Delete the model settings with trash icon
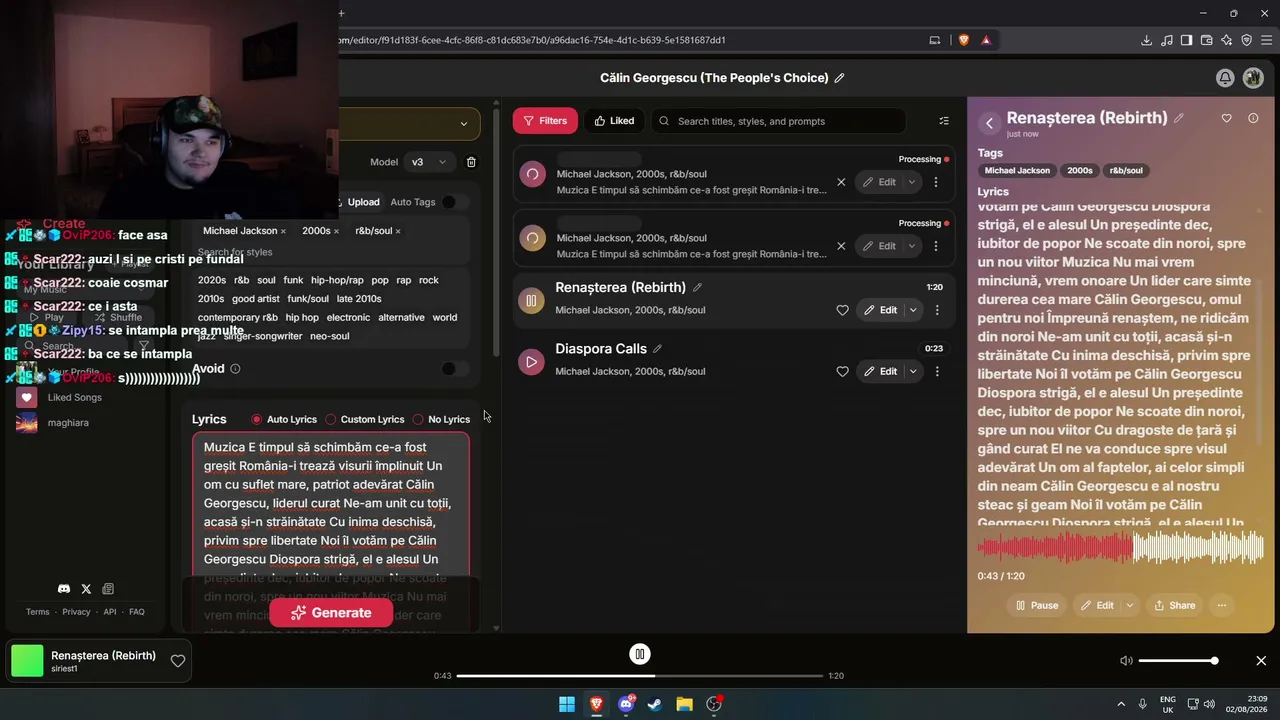The height and width of the screenshot is (720, 1280). coord(471,162)
